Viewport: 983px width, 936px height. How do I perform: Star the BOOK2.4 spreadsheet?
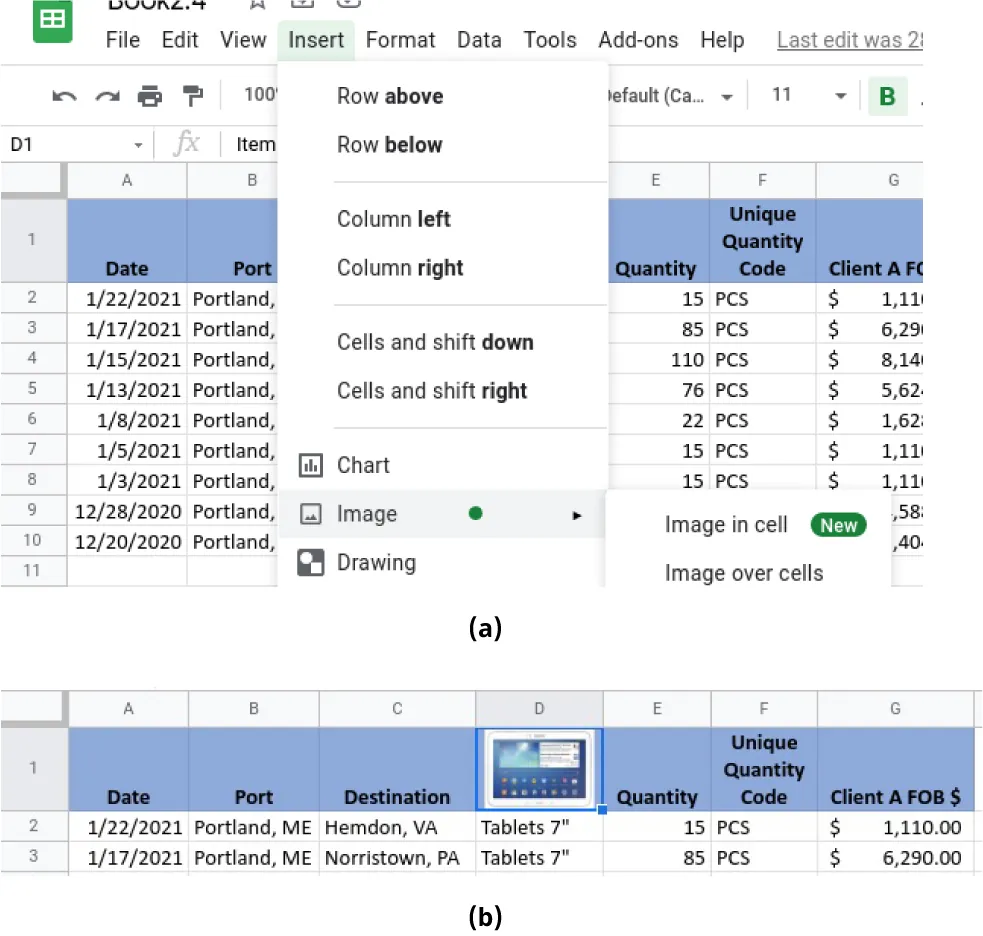tap(256, 6)
